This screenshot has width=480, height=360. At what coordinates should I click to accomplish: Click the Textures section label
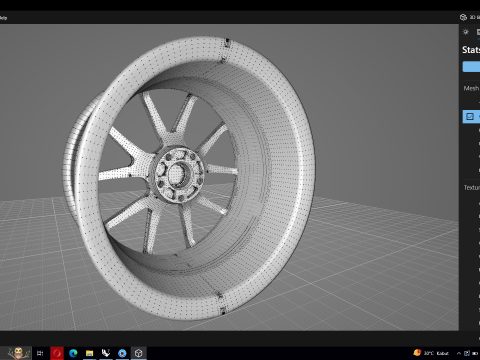click(x=472, y=188)
